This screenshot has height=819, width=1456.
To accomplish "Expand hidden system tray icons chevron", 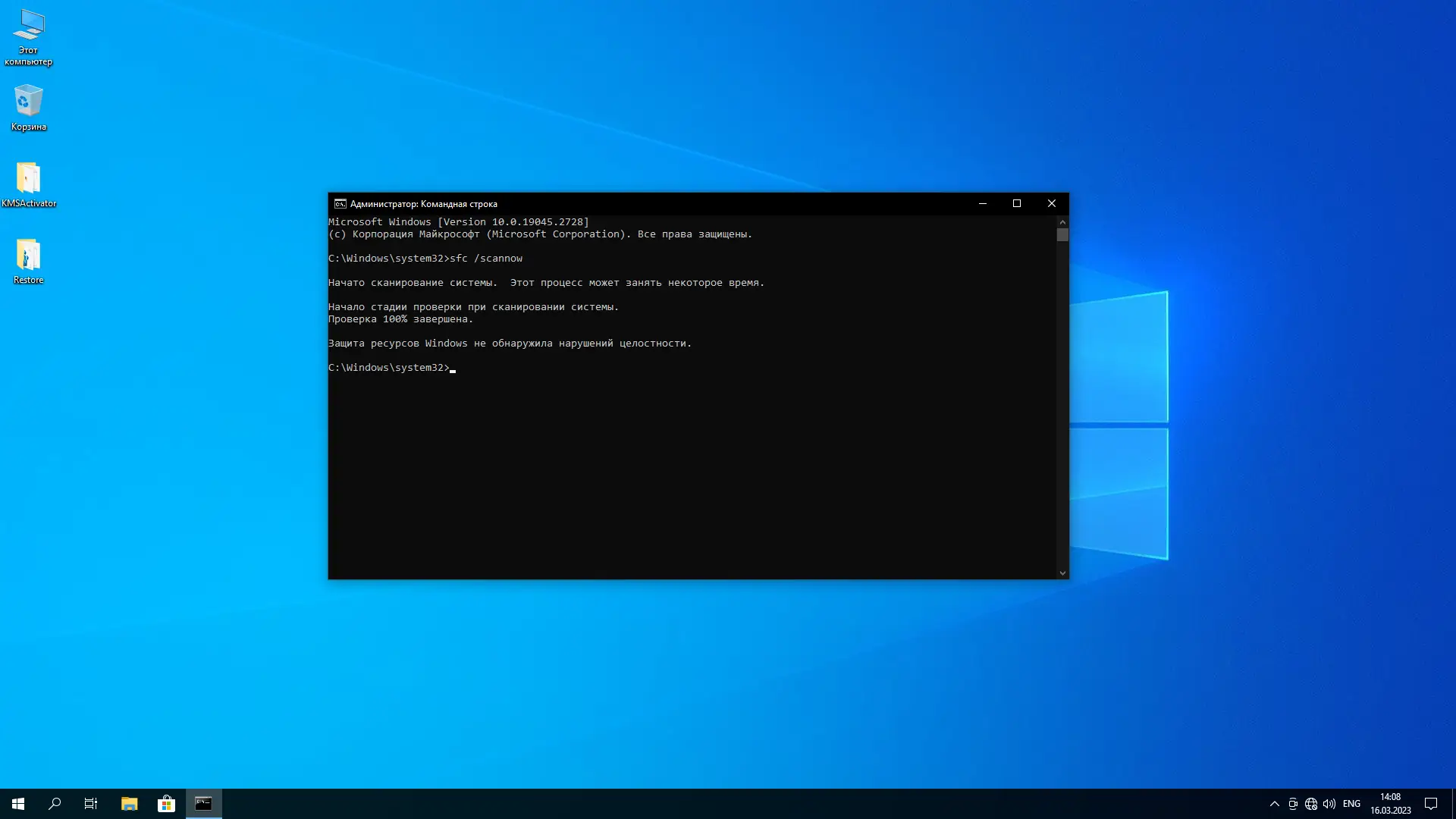I will click(1274, 804).
